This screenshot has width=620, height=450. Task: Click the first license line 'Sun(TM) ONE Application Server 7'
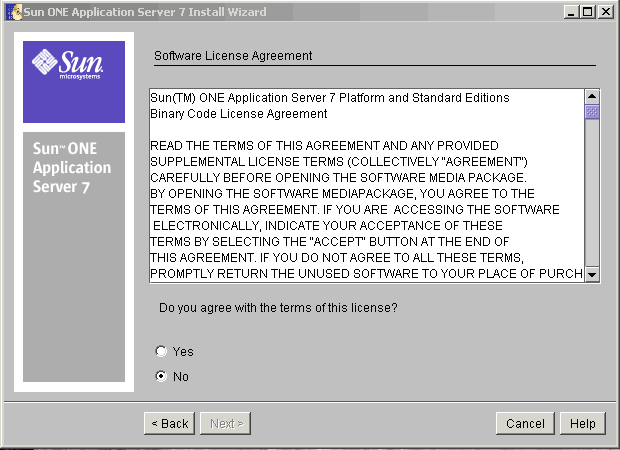coord(330,98)
